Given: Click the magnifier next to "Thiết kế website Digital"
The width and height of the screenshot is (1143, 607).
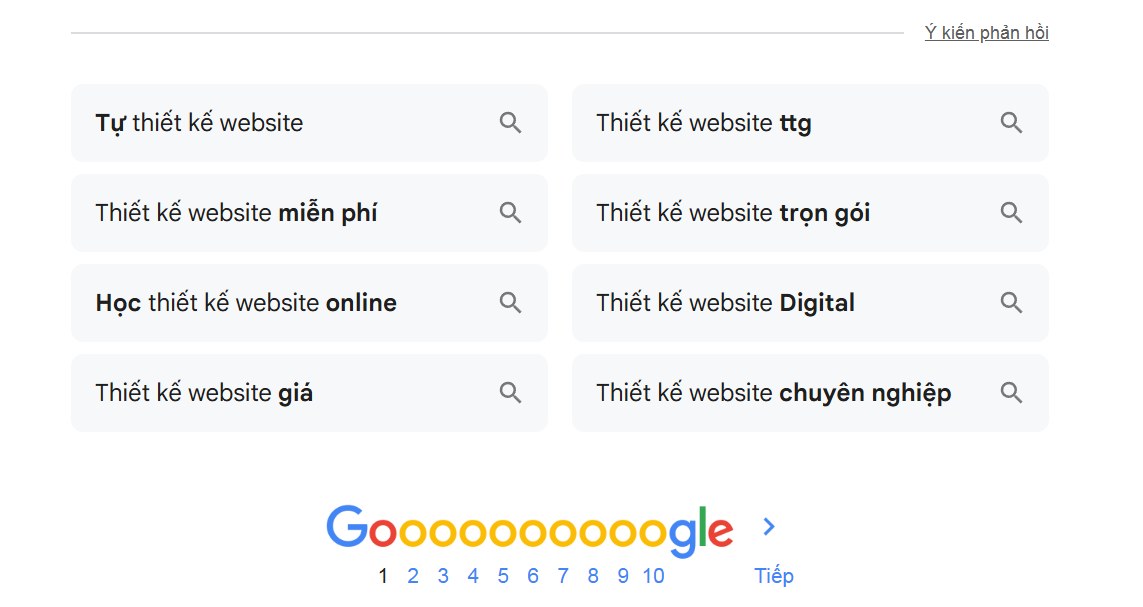Looking at the screenshot, I should 1011,302.
